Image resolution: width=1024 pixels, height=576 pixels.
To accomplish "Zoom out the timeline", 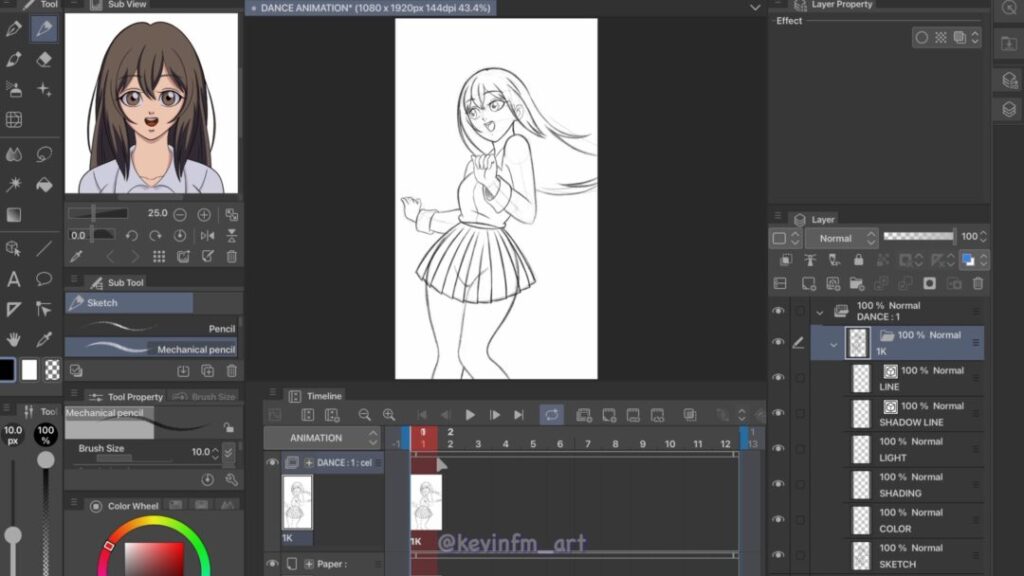I will click(364, 415).
